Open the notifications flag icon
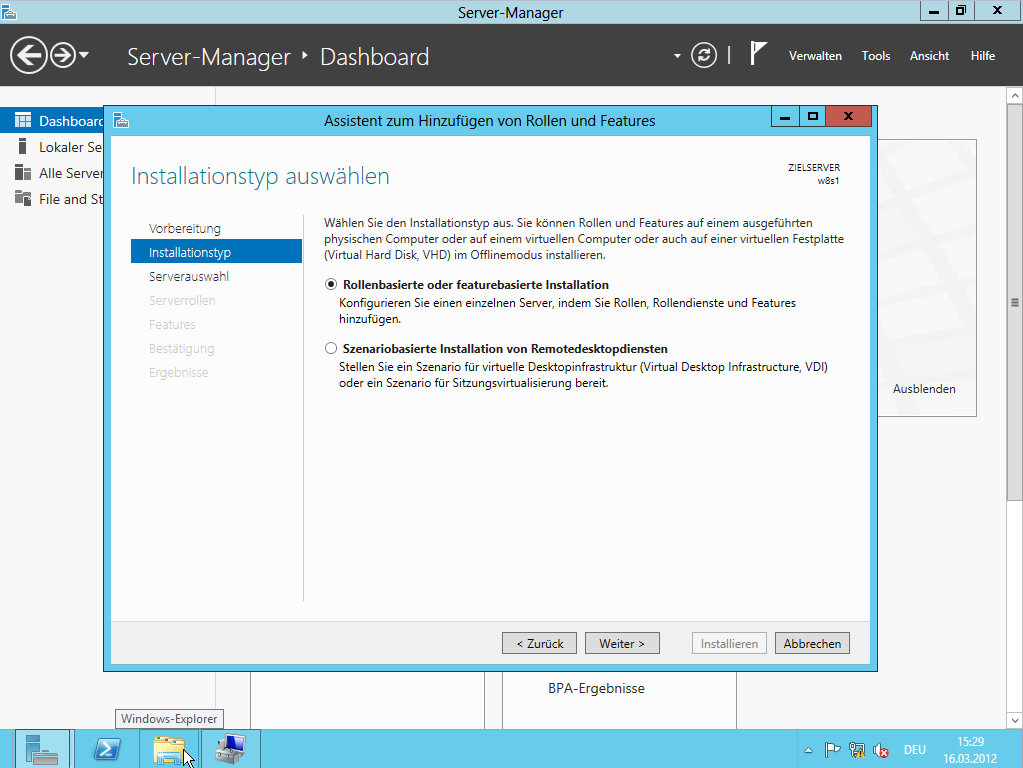This screenshot has height=768, width=1023. [x=758, y=55]
